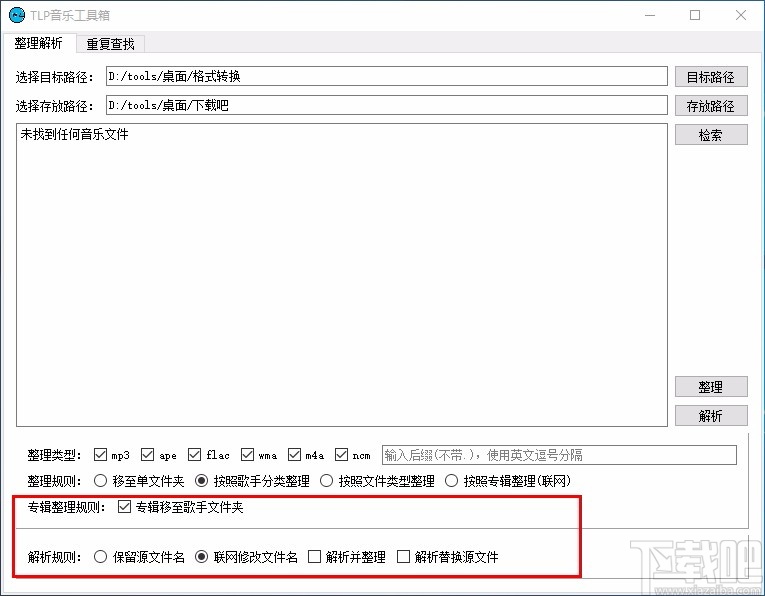Uncheck the ape file type checkbox
This screenshot has height=596, width=765.
(147, 455)
